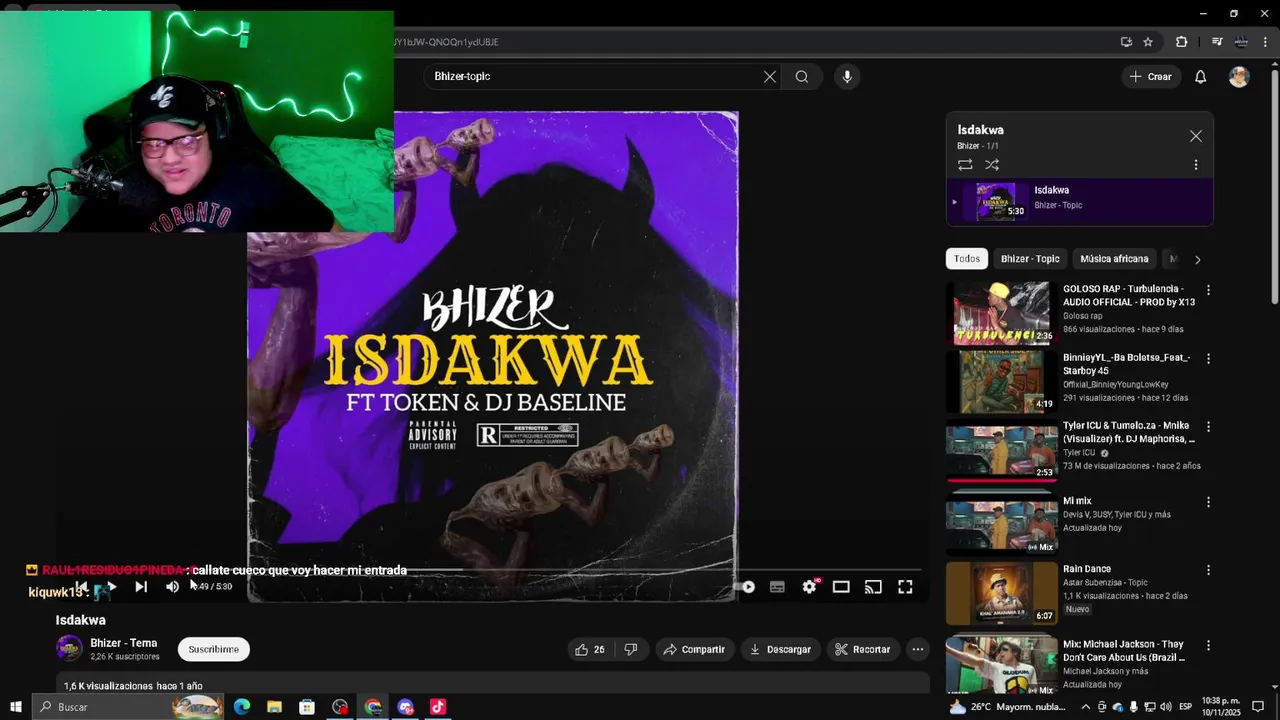Click the Compartir share button

[693, 649]
